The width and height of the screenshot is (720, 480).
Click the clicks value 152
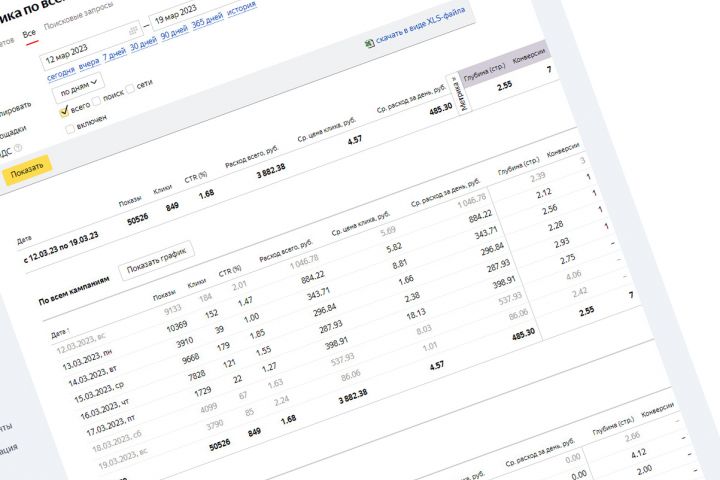[211, 314]
